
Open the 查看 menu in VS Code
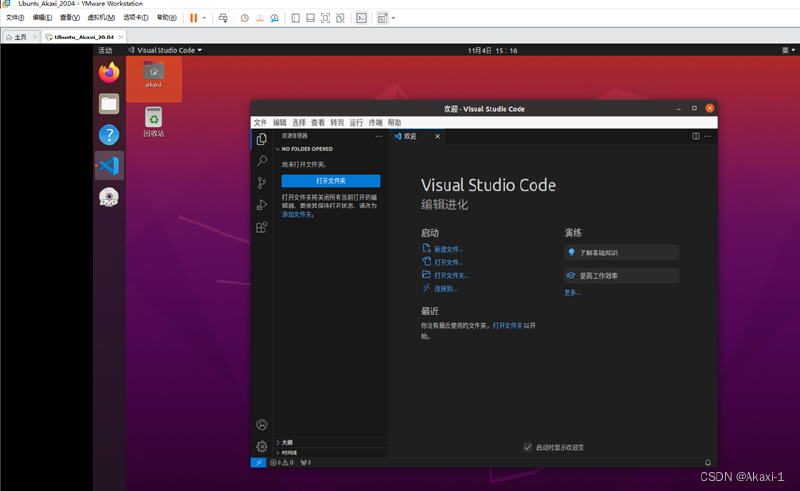(x=318, y=122)
